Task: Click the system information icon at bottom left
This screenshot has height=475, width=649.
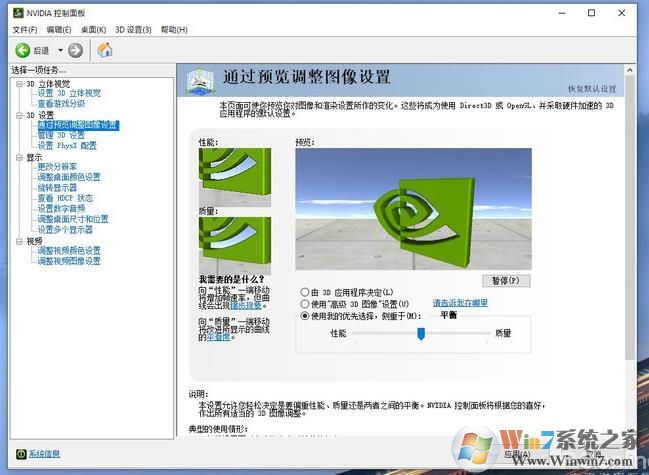Action: pyautogui.click(x=21, y=454)
